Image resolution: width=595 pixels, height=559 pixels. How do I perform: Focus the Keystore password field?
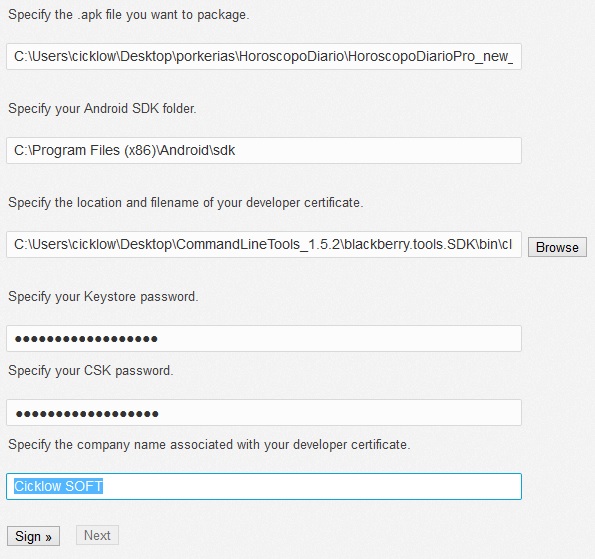tap(264, 339)
